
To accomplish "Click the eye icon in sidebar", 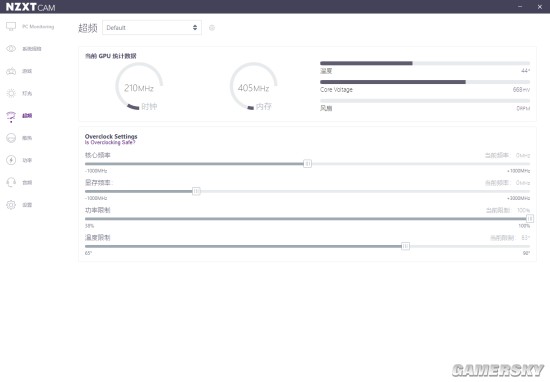I will coord(11,48).
